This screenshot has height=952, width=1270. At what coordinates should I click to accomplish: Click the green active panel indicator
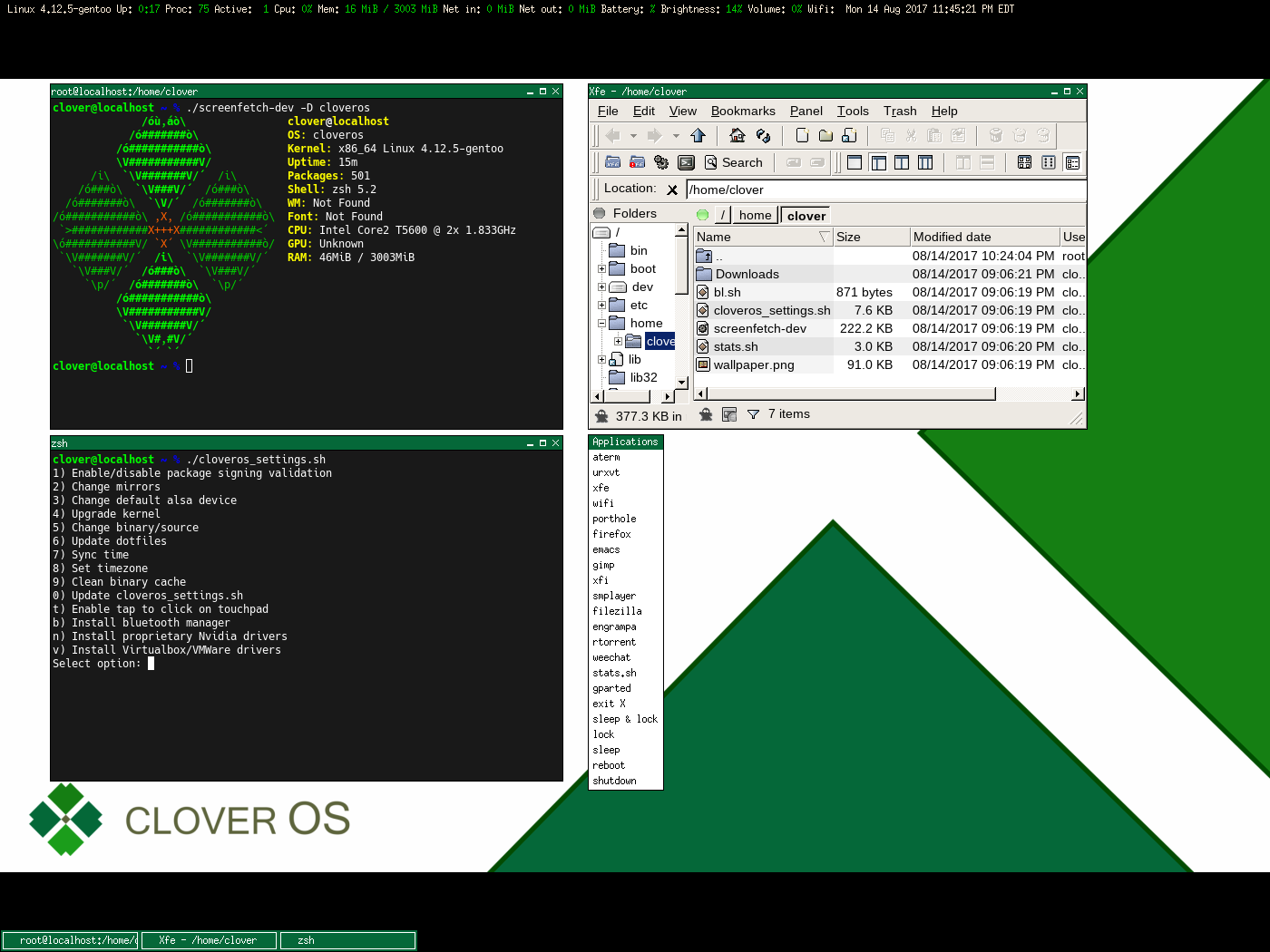coord(702,215)
